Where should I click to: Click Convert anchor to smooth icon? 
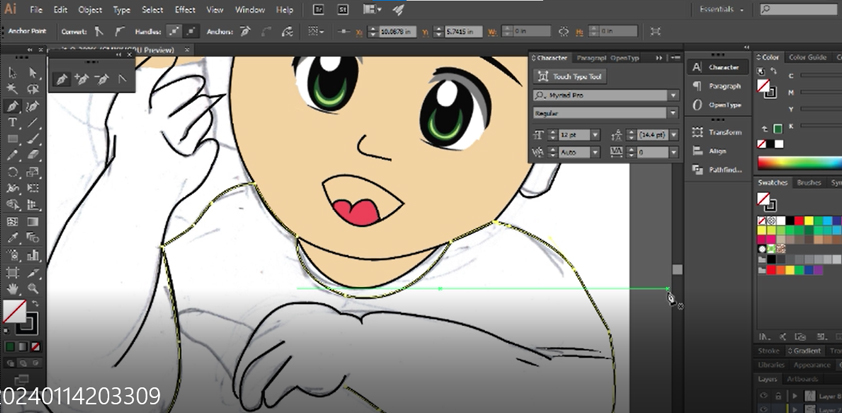tap(119, 32)
